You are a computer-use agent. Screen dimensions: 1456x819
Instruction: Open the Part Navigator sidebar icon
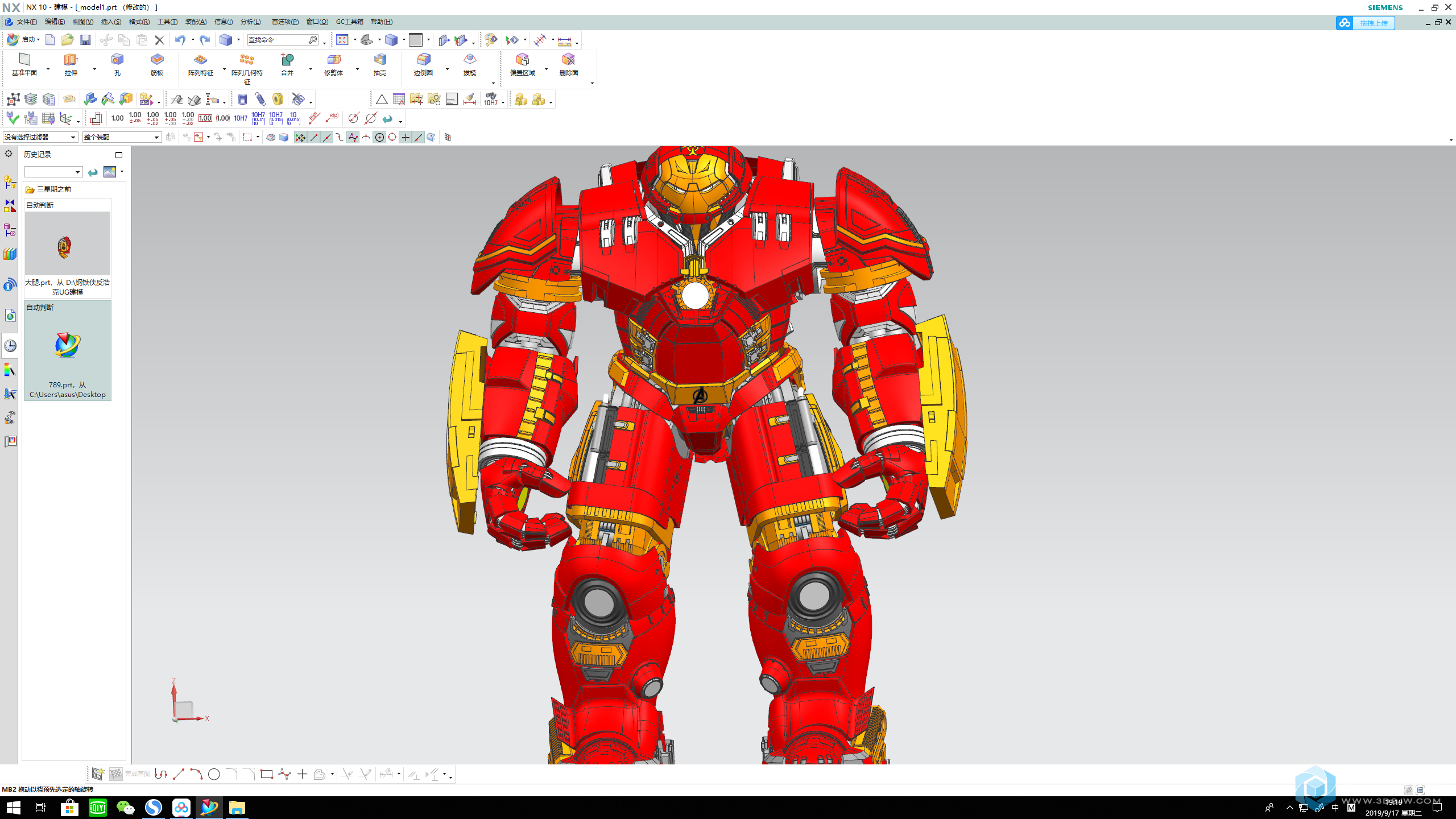click(10, 230)
